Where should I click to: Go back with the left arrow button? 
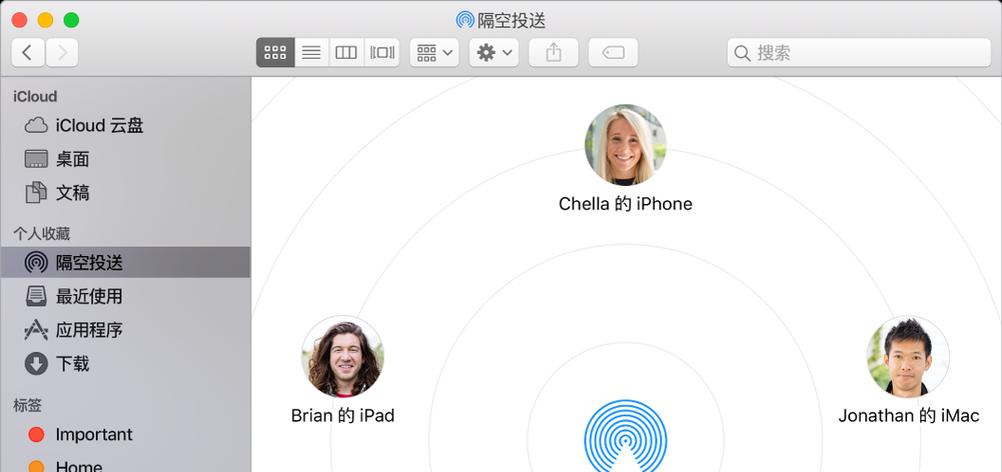pyautogui.click(x=27, y=52)
